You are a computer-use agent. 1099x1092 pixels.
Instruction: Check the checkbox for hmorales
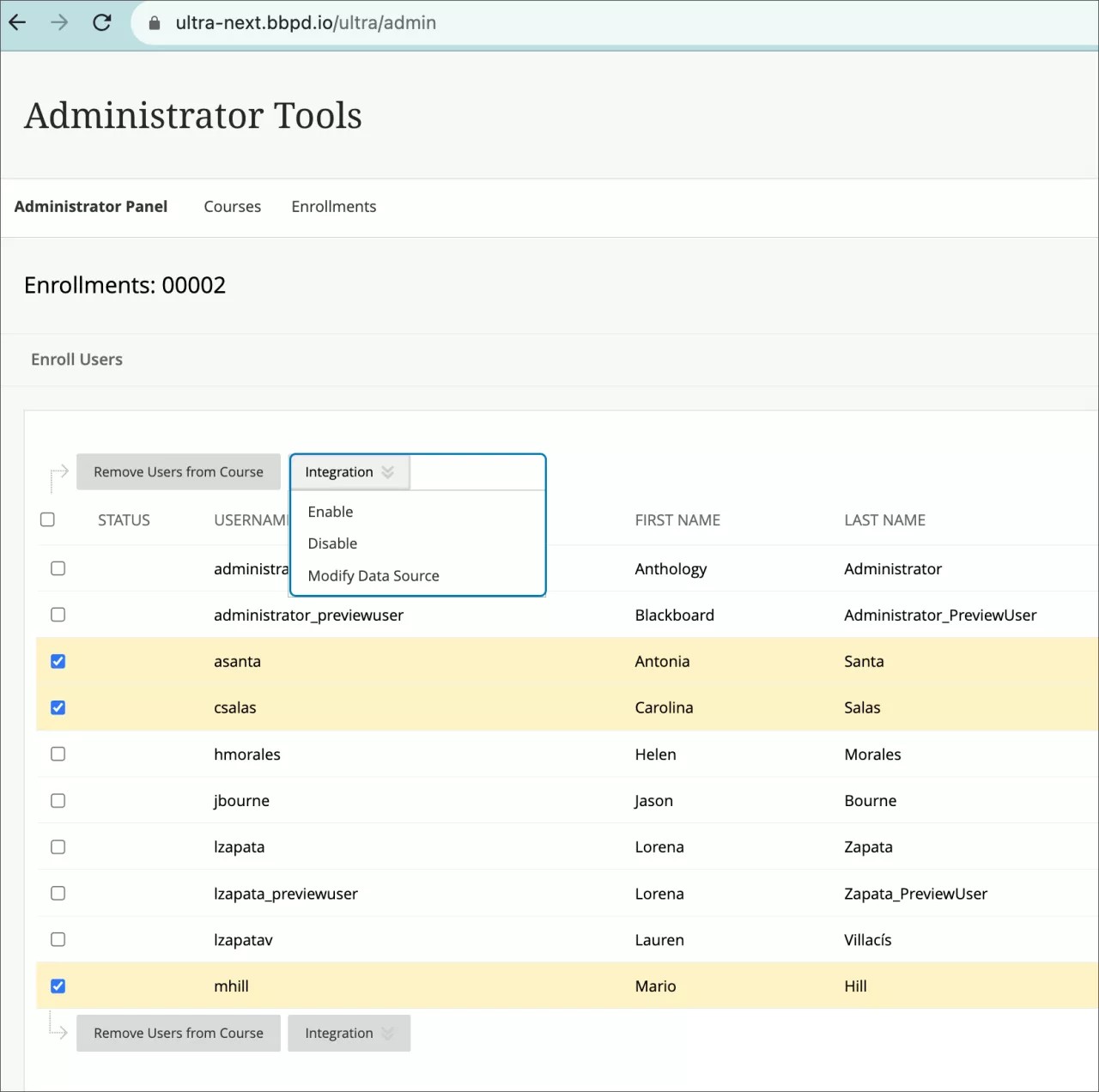[58, 754]
